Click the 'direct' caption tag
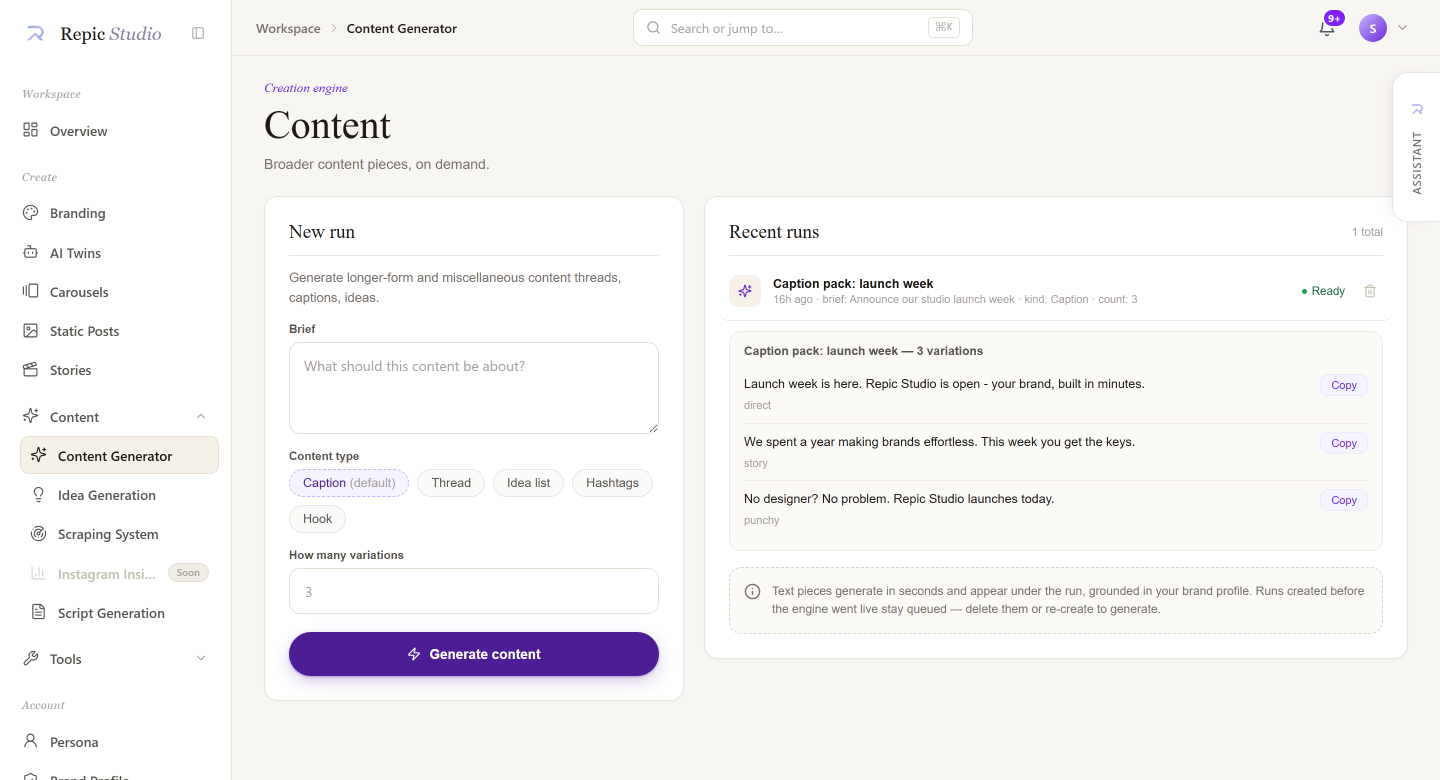The image size is (1440, 780). [757, 405]
